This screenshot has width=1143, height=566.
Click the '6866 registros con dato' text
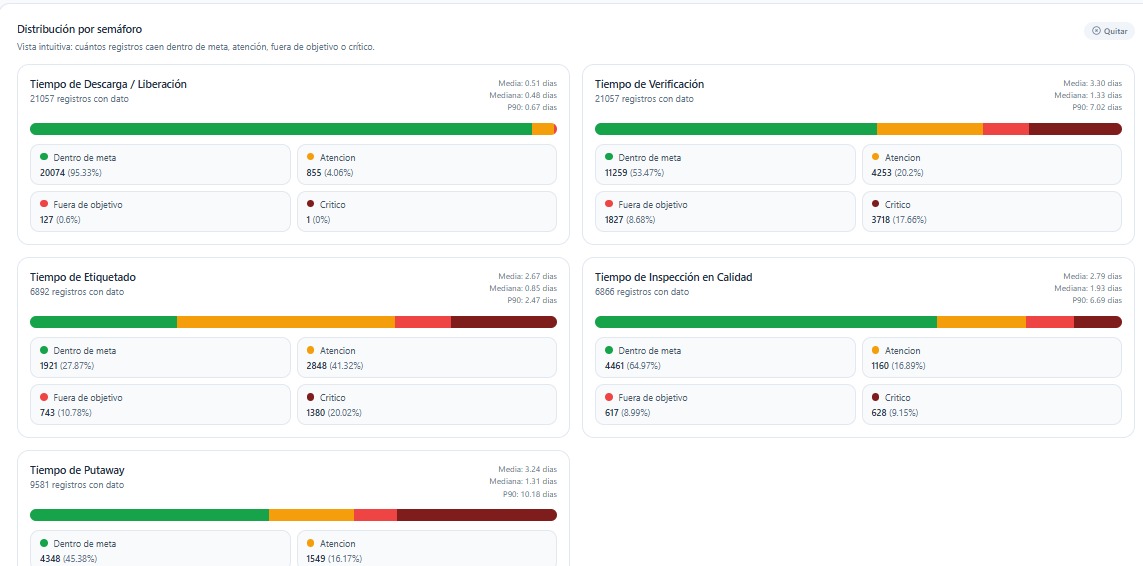click(x=641, y=292)
